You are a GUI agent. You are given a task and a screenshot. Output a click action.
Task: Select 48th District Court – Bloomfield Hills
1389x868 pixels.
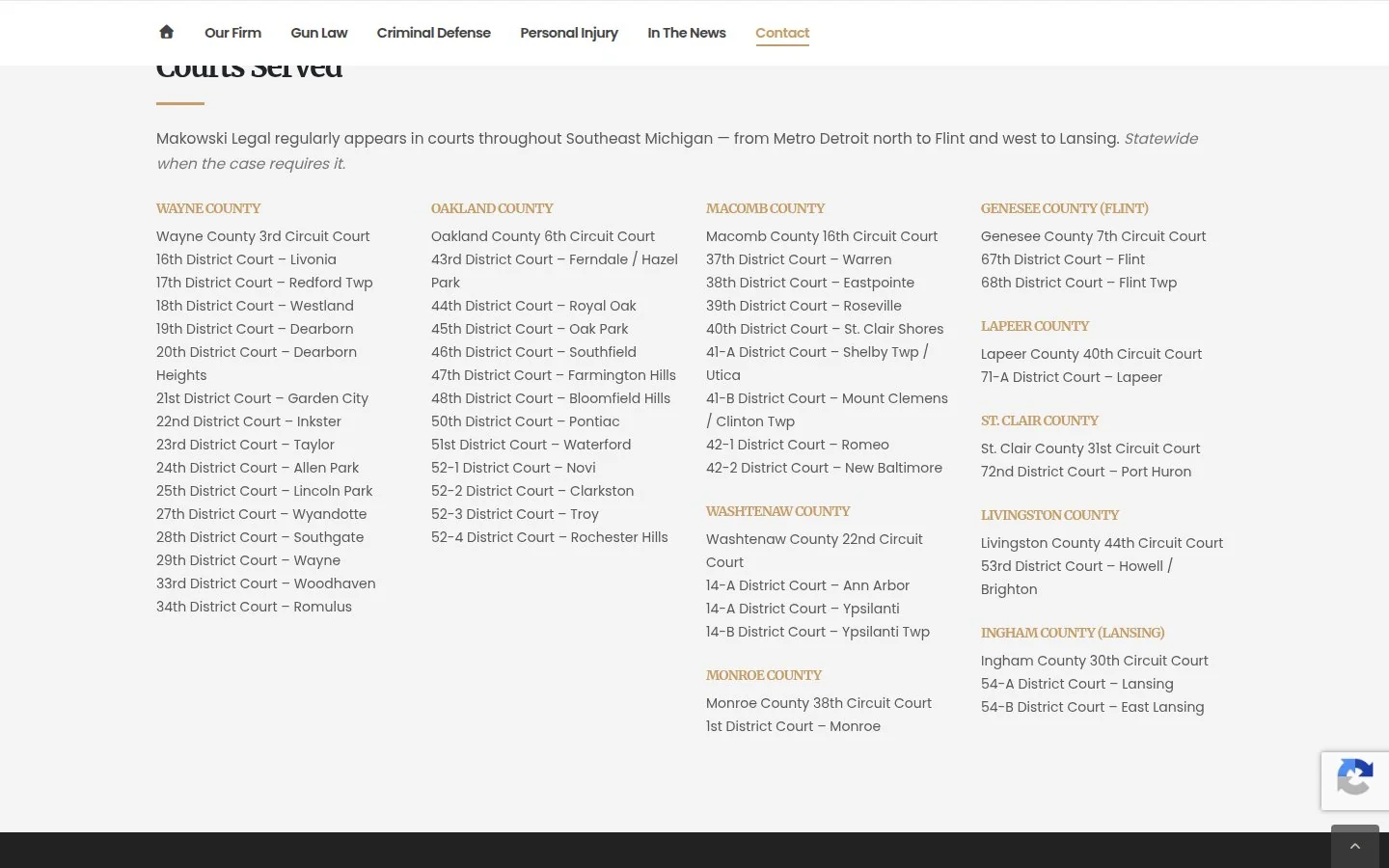click(551, 398)
